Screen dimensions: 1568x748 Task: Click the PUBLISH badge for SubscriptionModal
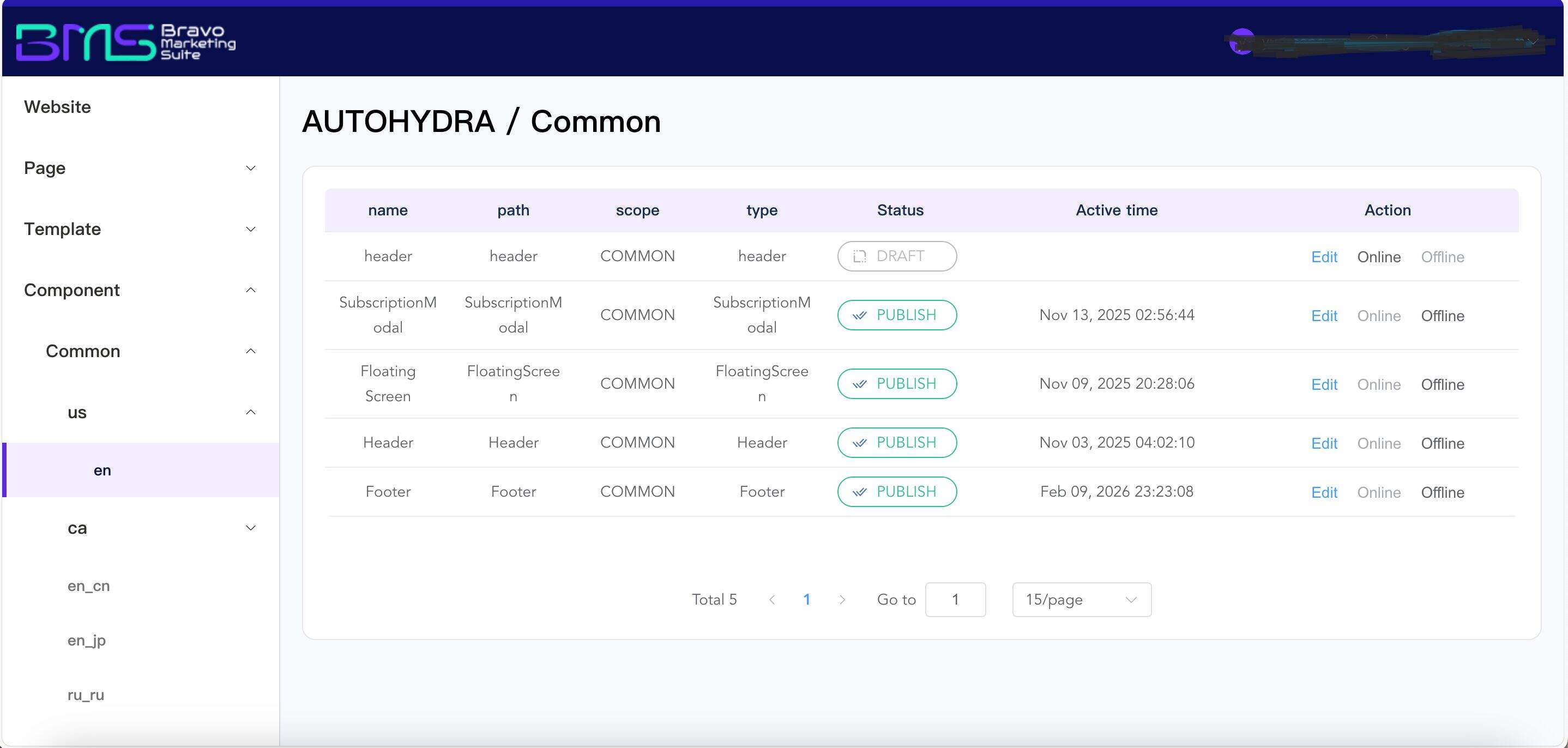click(x=897, y=315)
